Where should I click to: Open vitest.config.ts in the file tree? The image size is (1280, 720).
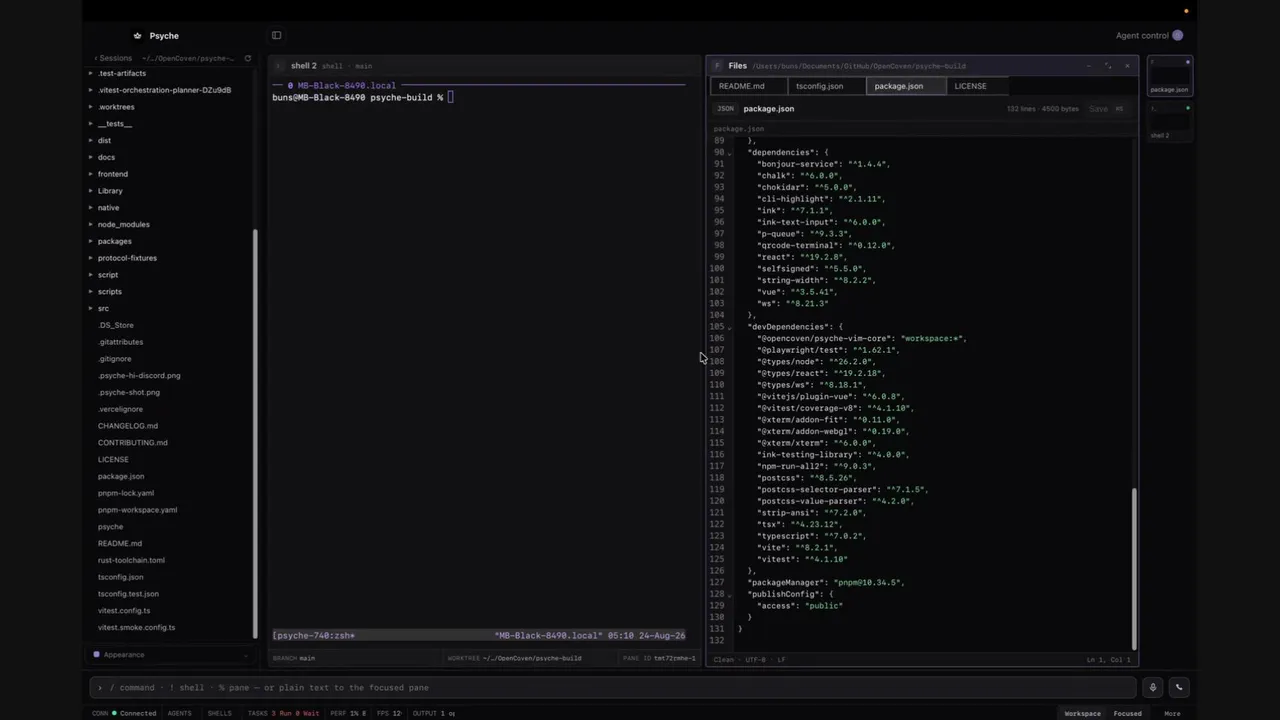click(x=124, y=610)
